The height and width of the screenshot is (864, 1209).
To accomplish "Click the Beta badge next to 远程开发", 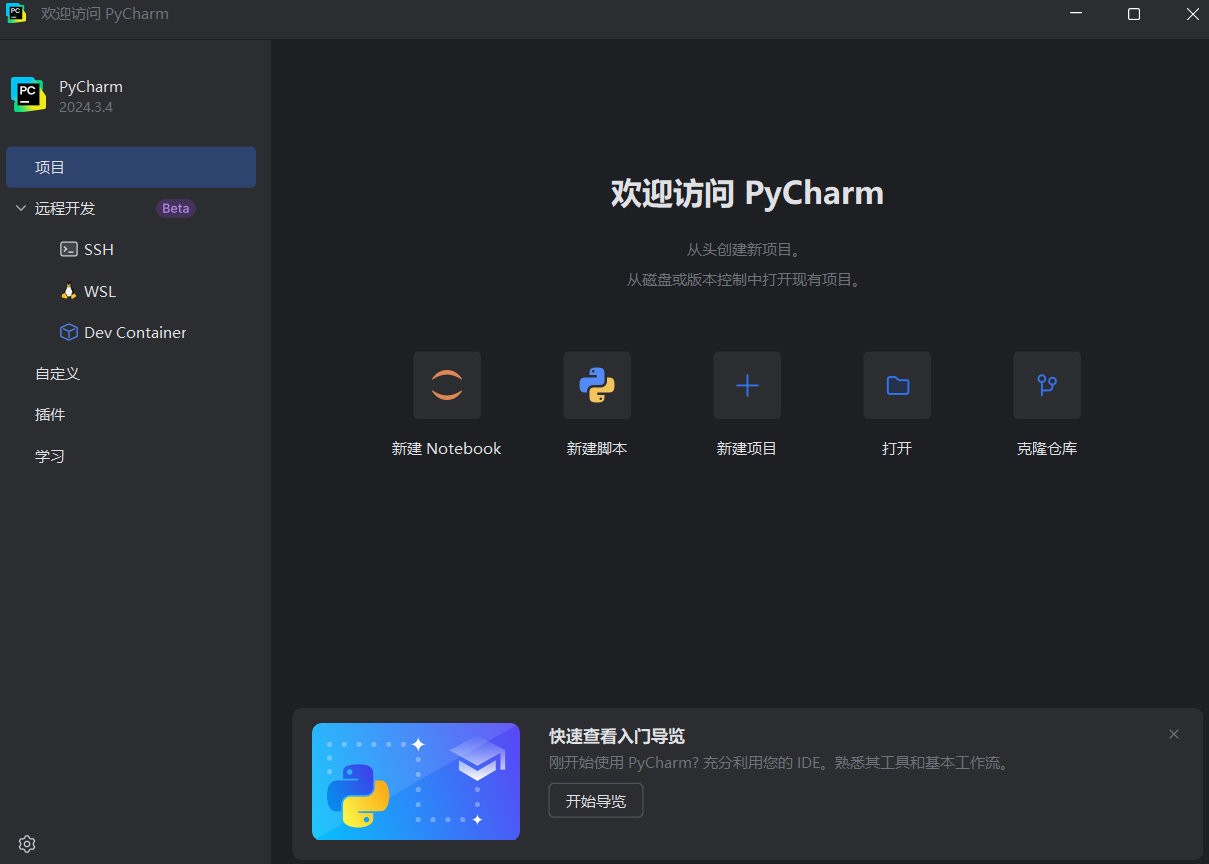I will 176,208.
